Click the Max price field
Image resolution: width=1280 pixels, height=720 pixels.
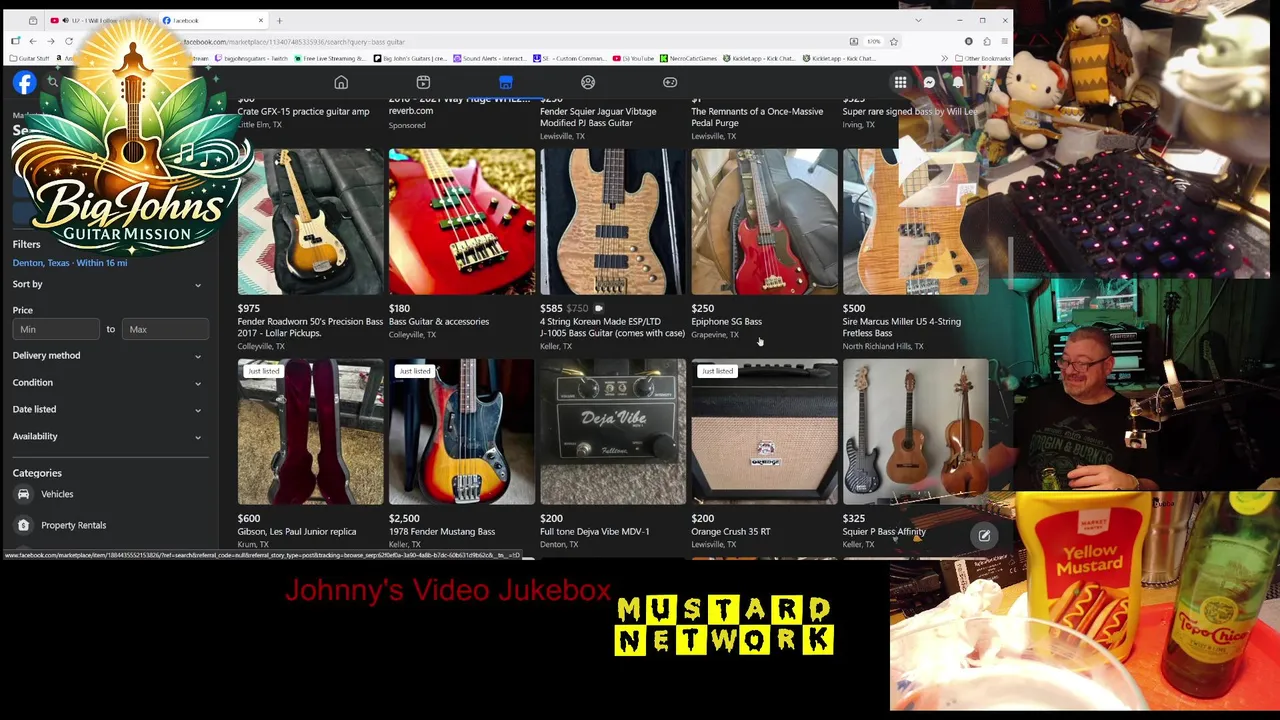pyautogui.click(x=166, y=329)
